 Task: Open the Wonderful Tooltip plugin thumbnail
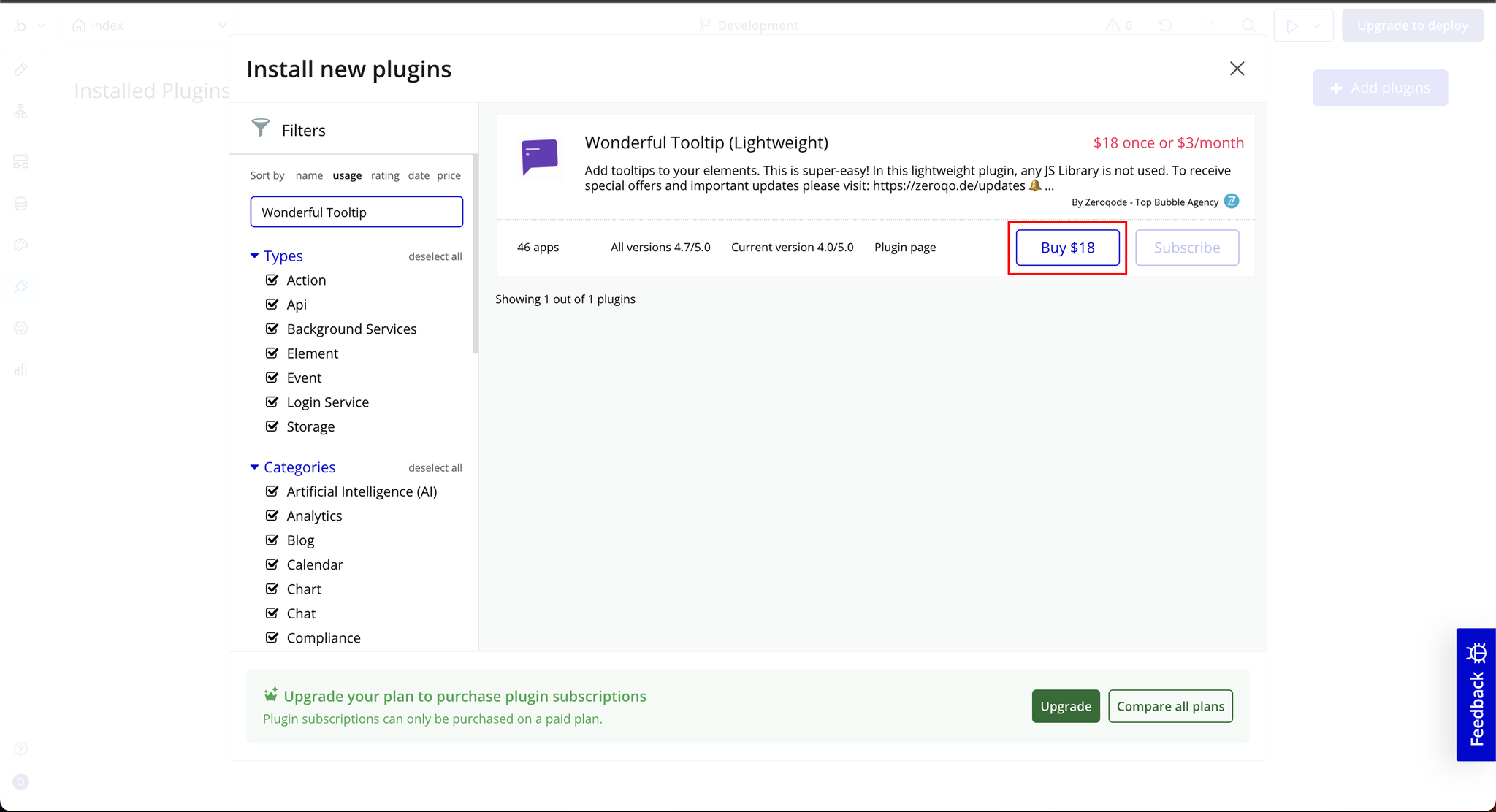point(540,157)
